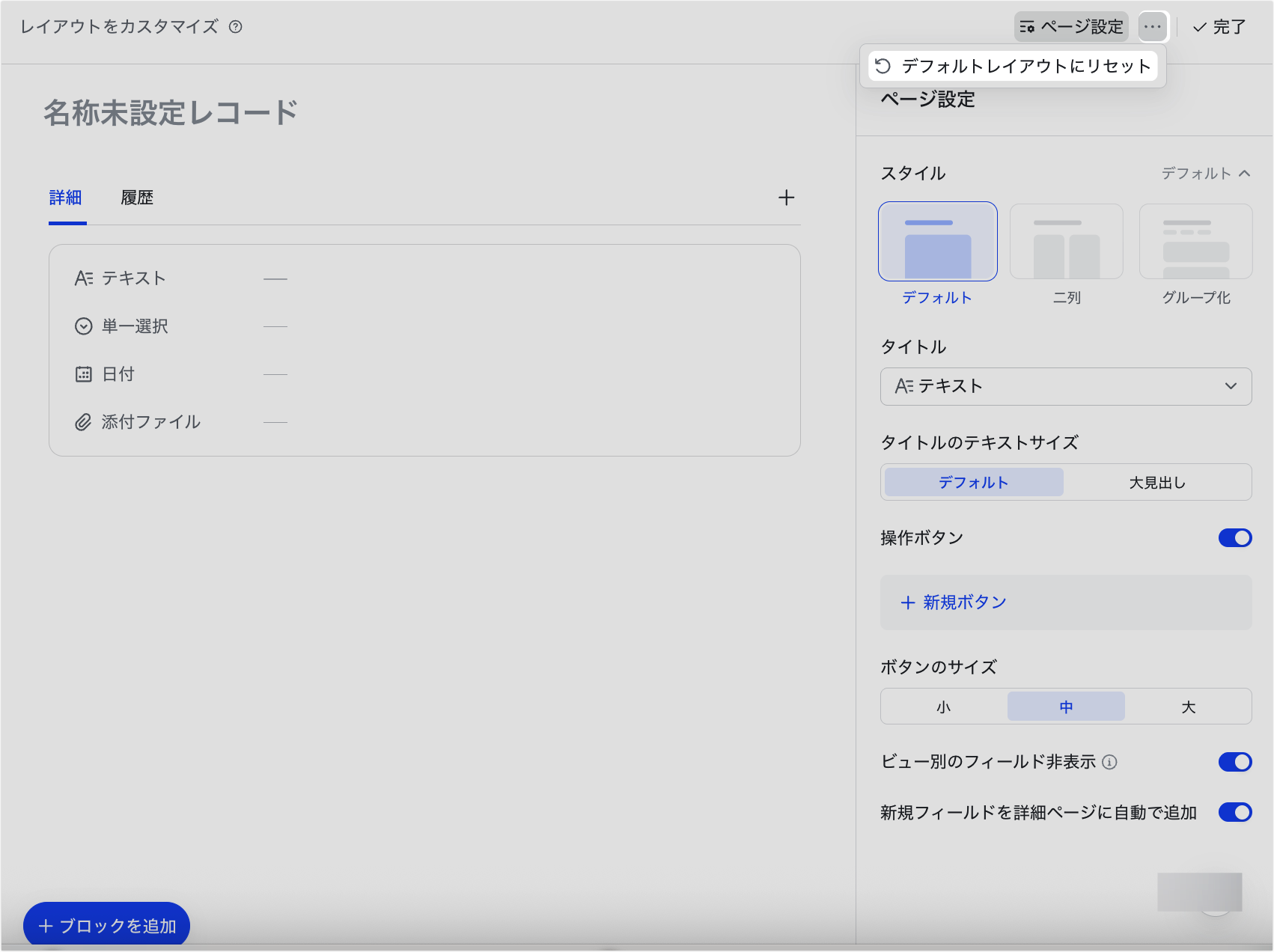The width and height of the screenshot is (1274, 952).
Task: Select the テキスト field row label
Action: click(134, 278)
